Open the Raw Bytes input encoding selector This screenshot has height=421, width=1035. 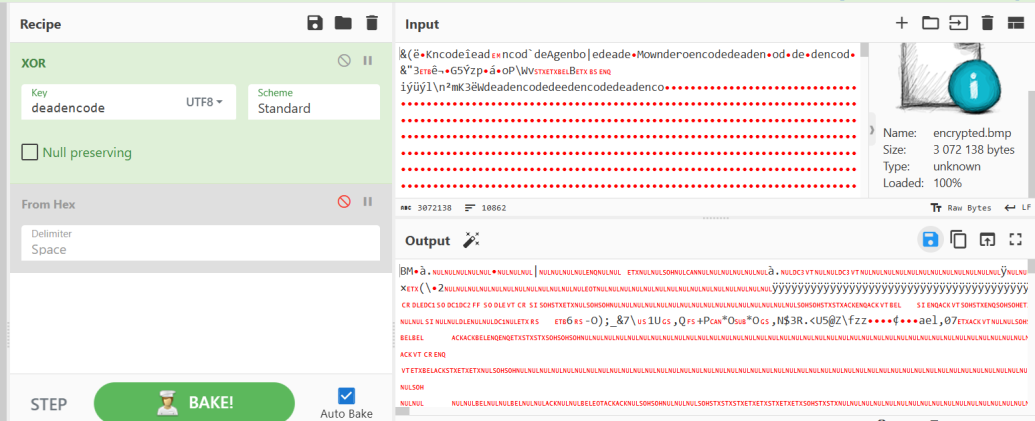coord(960,207)
